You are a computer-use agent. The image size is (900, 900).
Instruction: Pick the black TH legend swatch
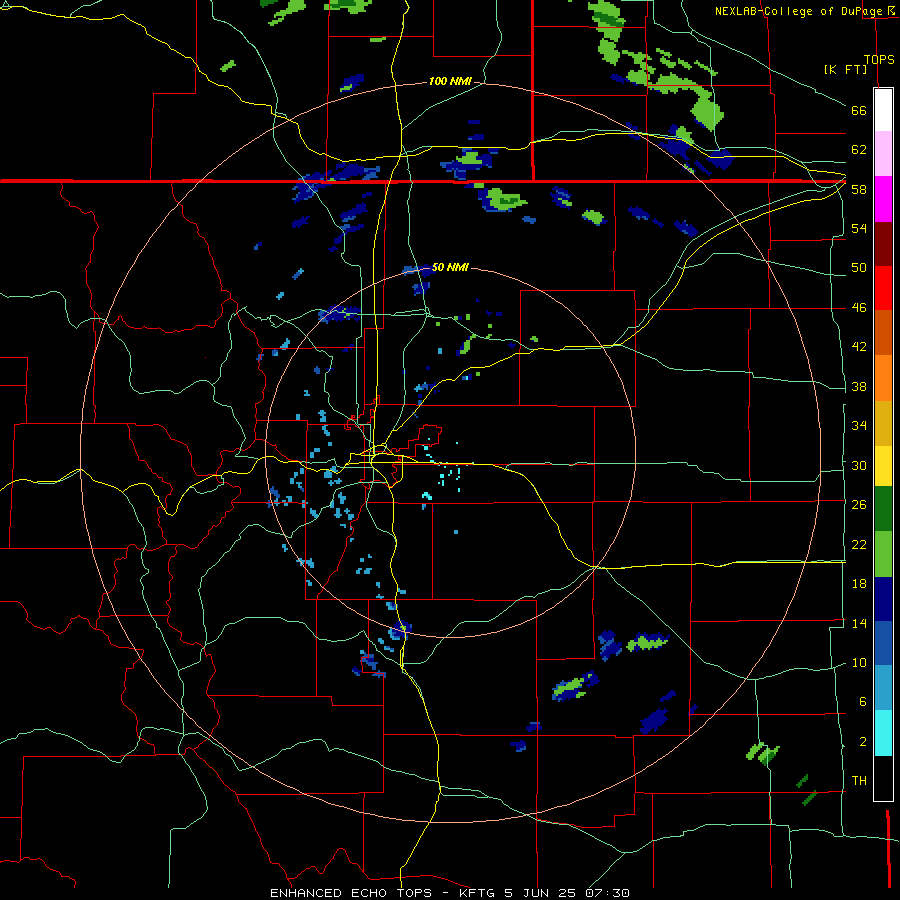pyautogui.click(x=883, y=778)
